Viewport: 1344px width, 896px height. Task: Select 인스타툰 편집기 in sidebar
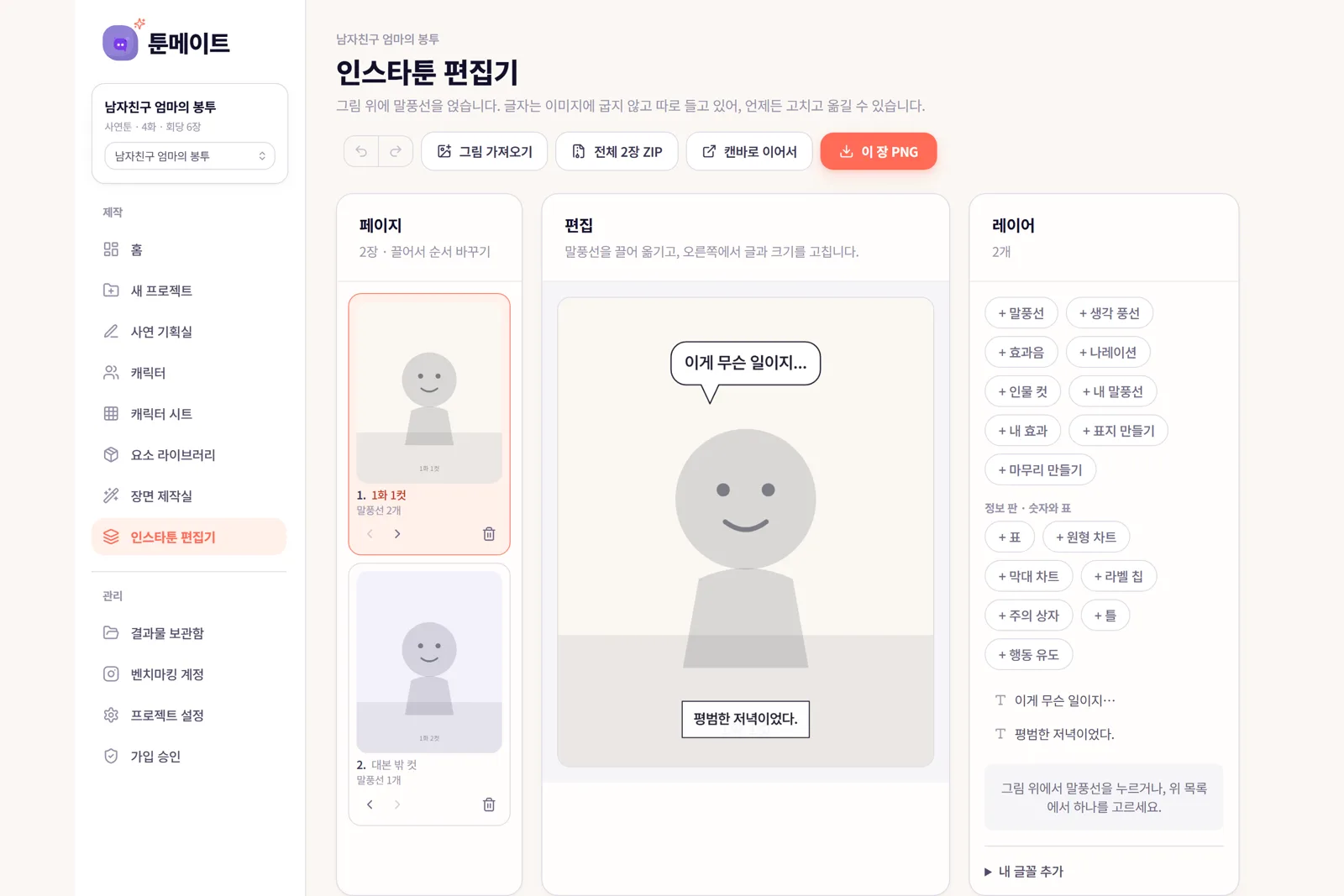(x=189, y=537)
